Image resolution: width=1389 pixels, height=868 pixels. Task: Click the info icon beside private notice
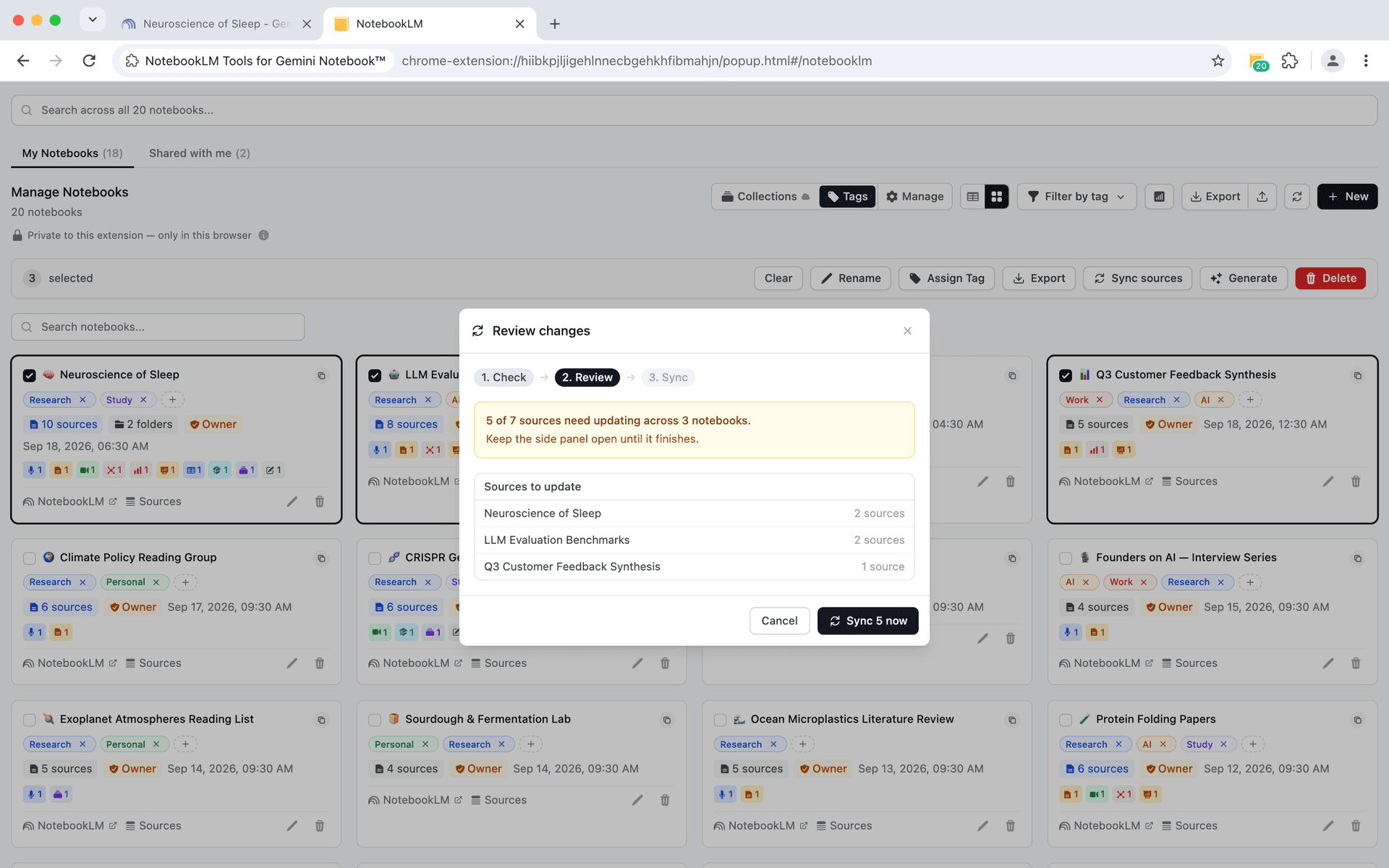tap(264, 235)
